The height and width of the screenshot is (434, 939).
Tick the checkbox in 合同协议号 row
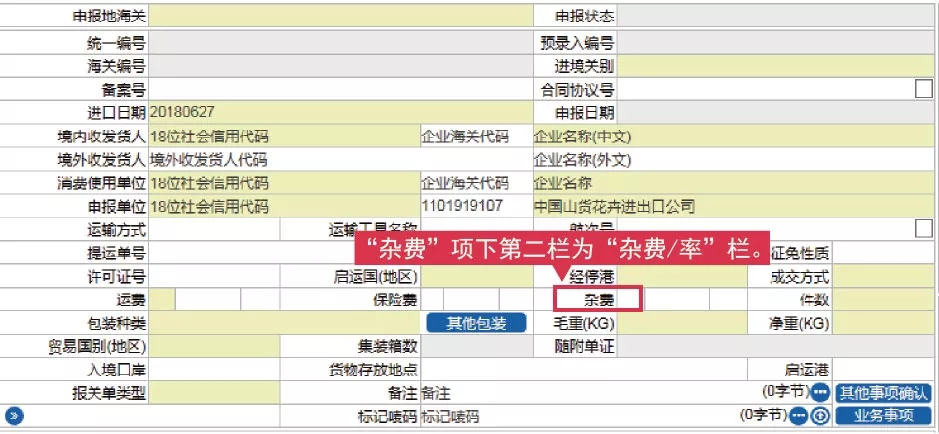923,89
